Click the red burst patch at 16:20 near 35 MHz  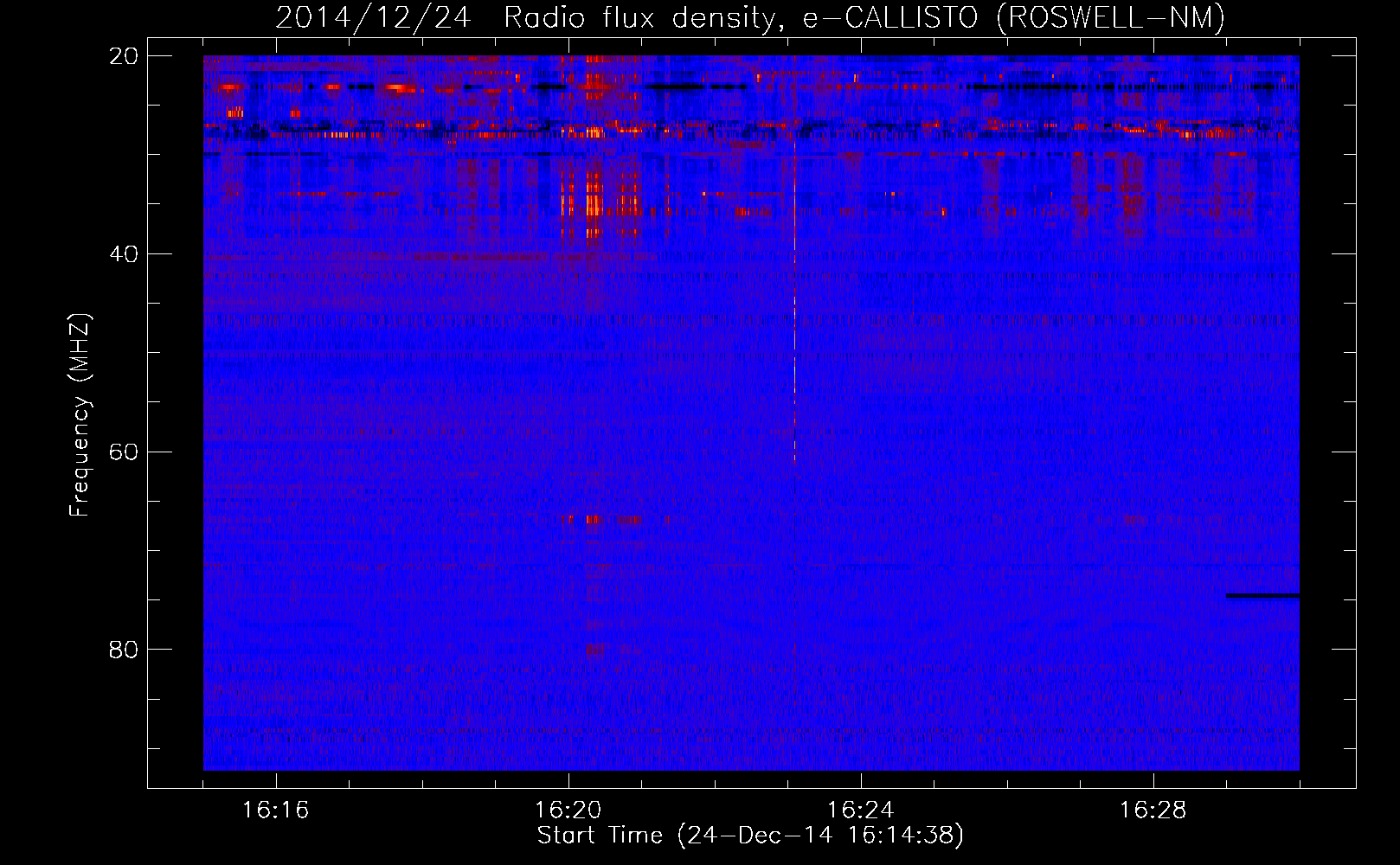[x=594, y=204]
